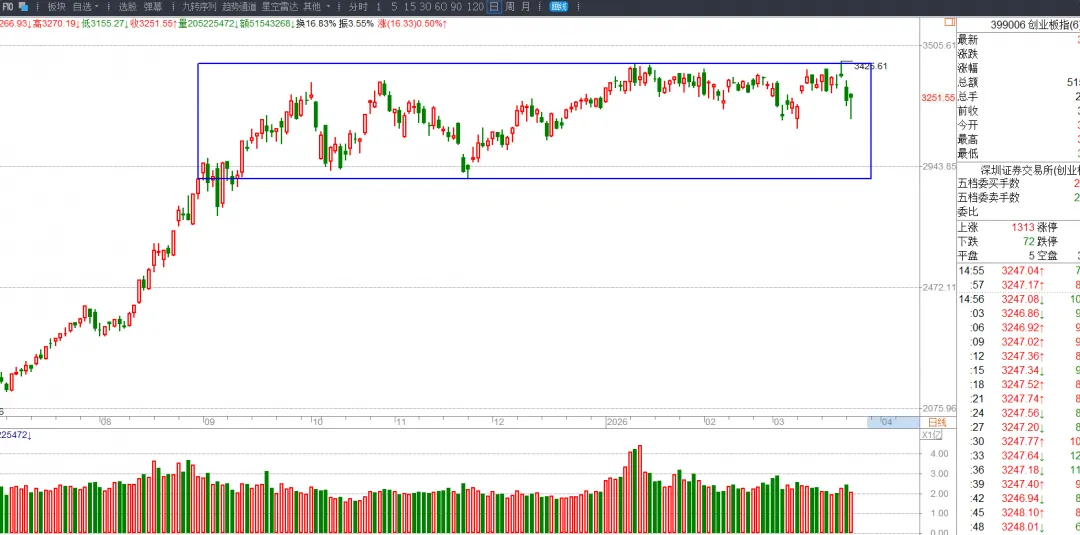Click the :45 tick at 3248.10
The height and width of the screenshot is (535, 1080).
pyautogui.click(x=1019, y=513)
